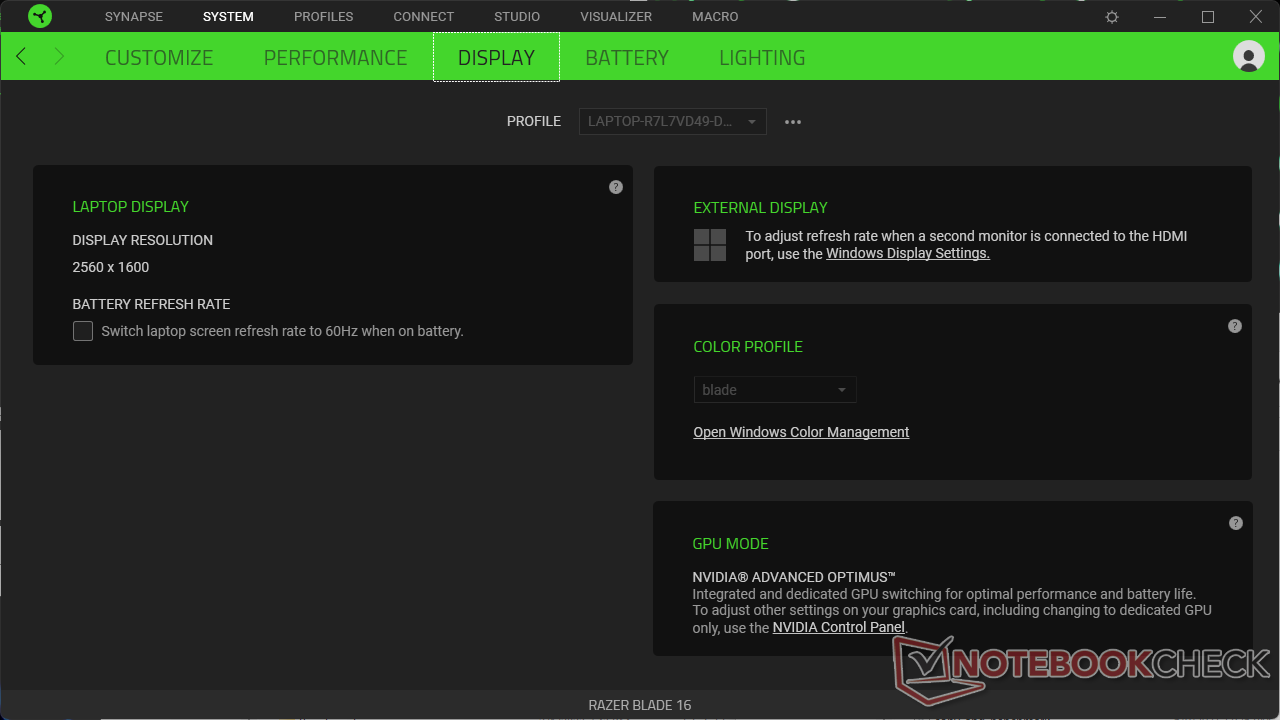Click the forward navigation arrow
The width and height of the screenshot is (1280, 720).
[x=58, y=57]
